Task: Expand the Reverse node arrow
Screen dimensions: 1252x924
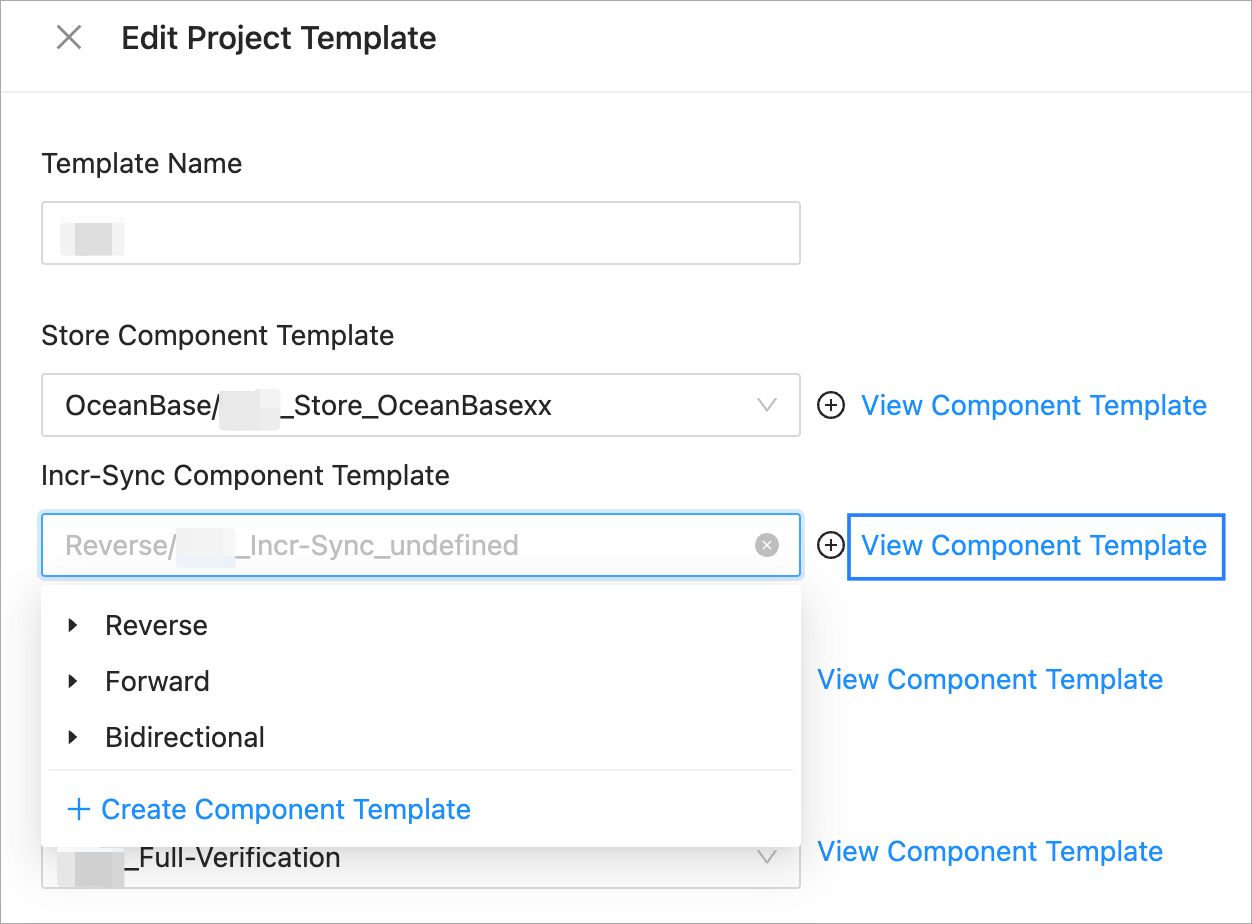Action: (x=73, y=626)
